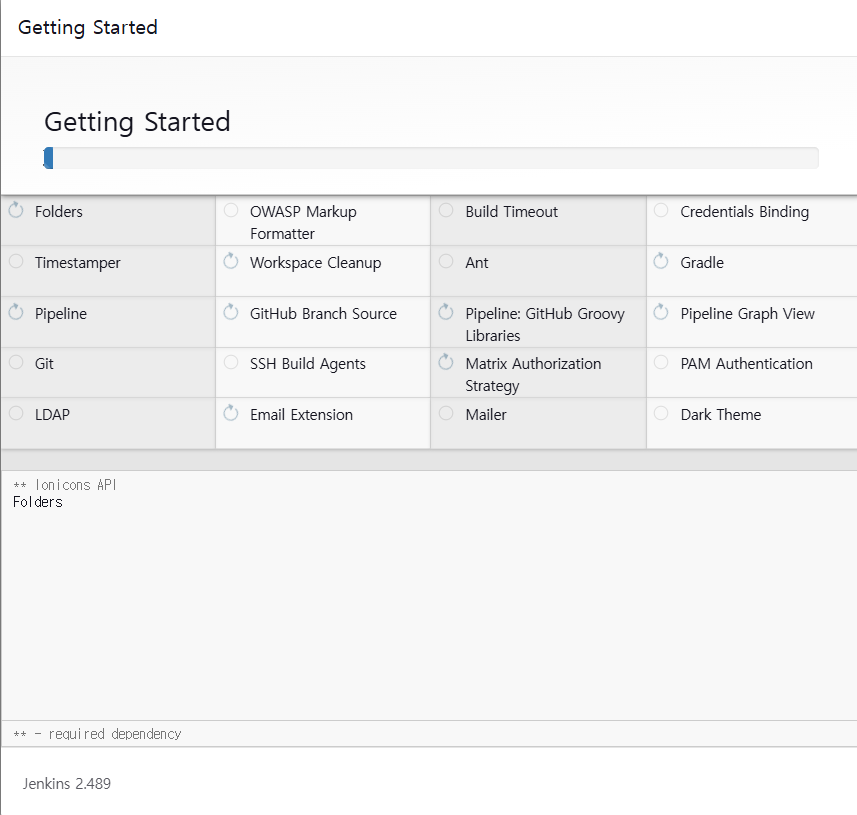Click the 'Folders' entry in install log
Viewport: 857px width, 815px height.
click(38, 502)
